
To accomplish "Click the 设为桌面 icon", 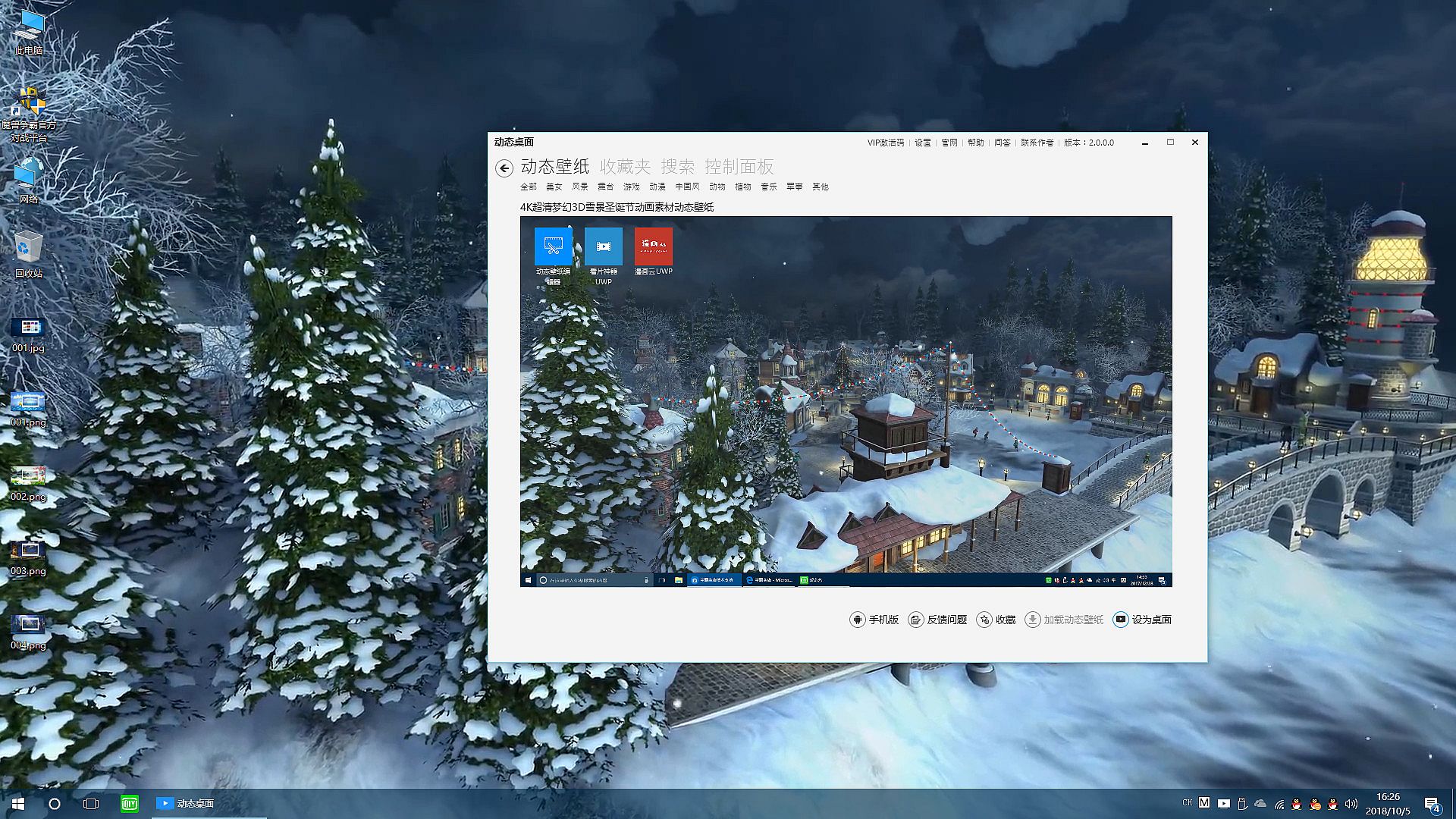I will click(1120, 620).
